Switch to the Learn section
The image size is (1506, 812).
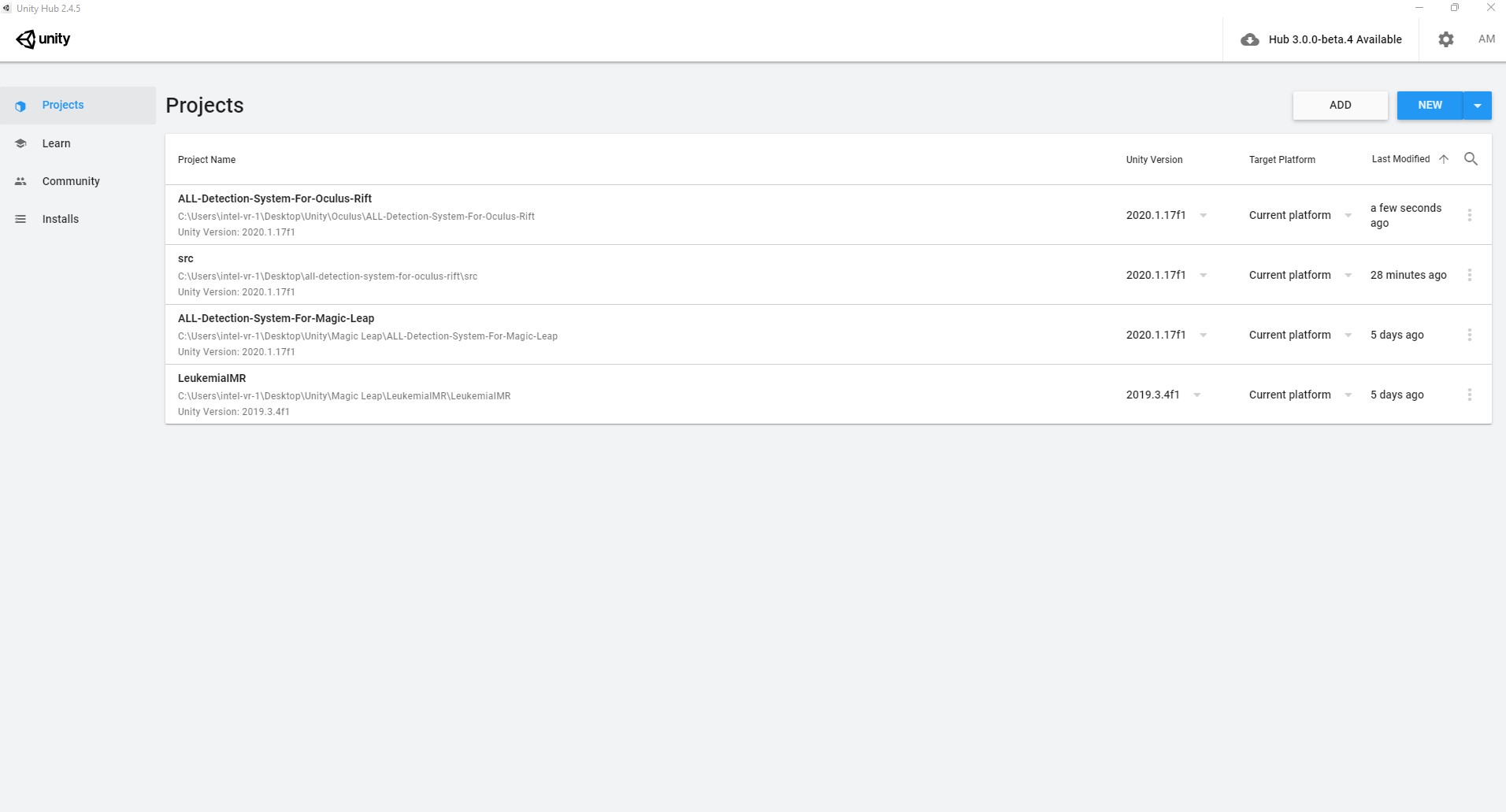[x=78, y=143]
